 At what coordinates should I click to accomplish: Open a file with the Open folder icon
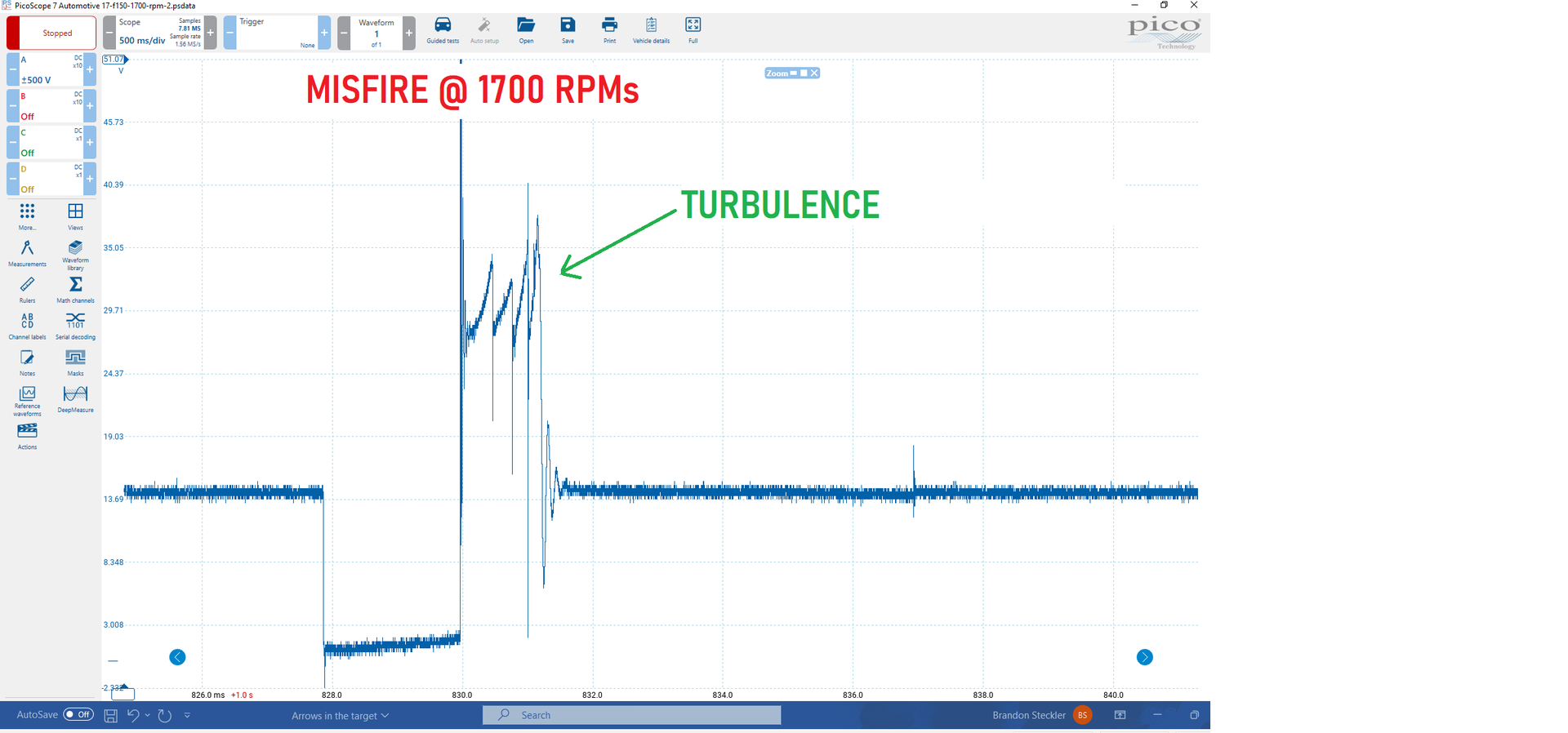526,30
